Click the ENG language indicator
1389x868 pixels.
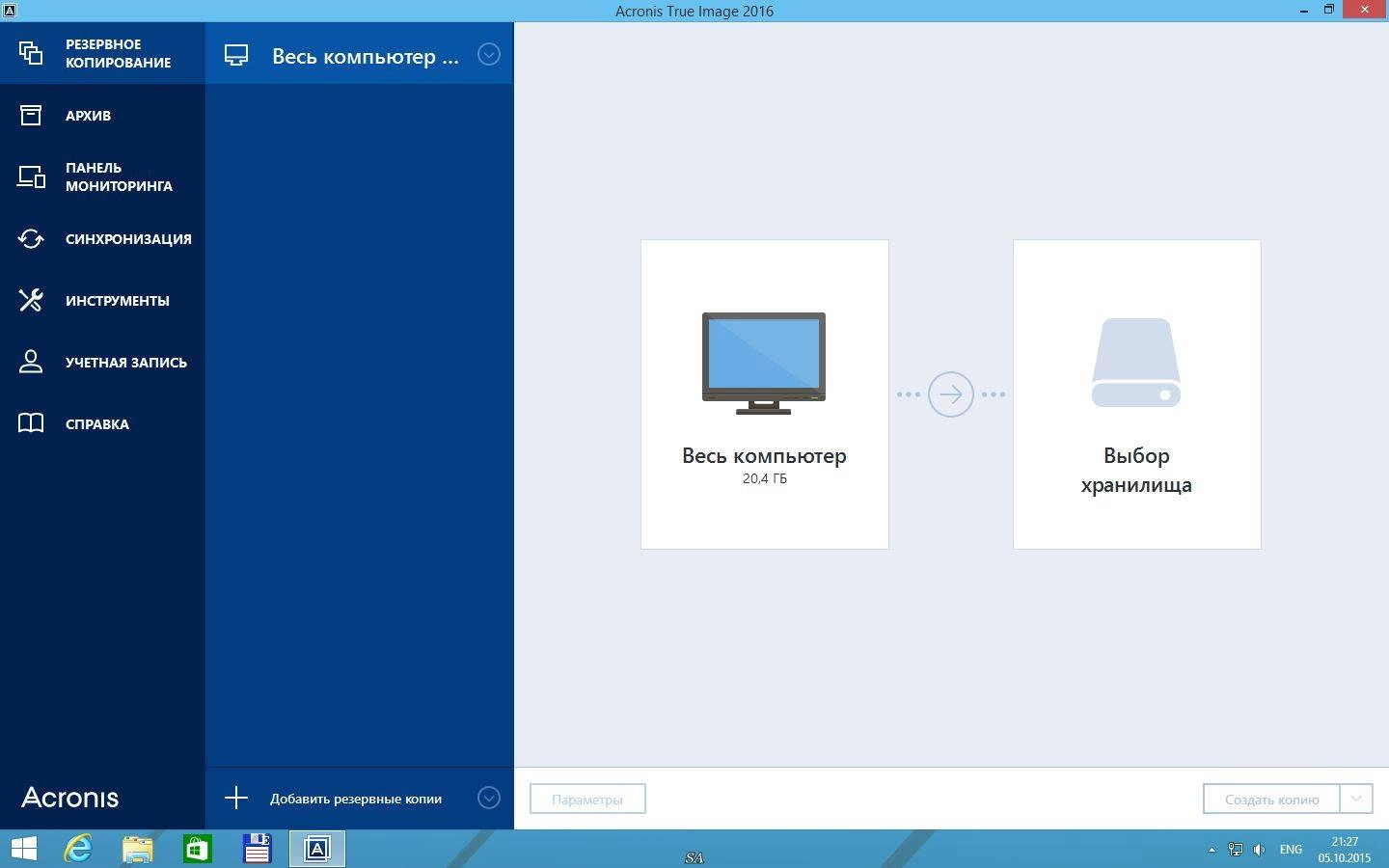click(1291, 850)
